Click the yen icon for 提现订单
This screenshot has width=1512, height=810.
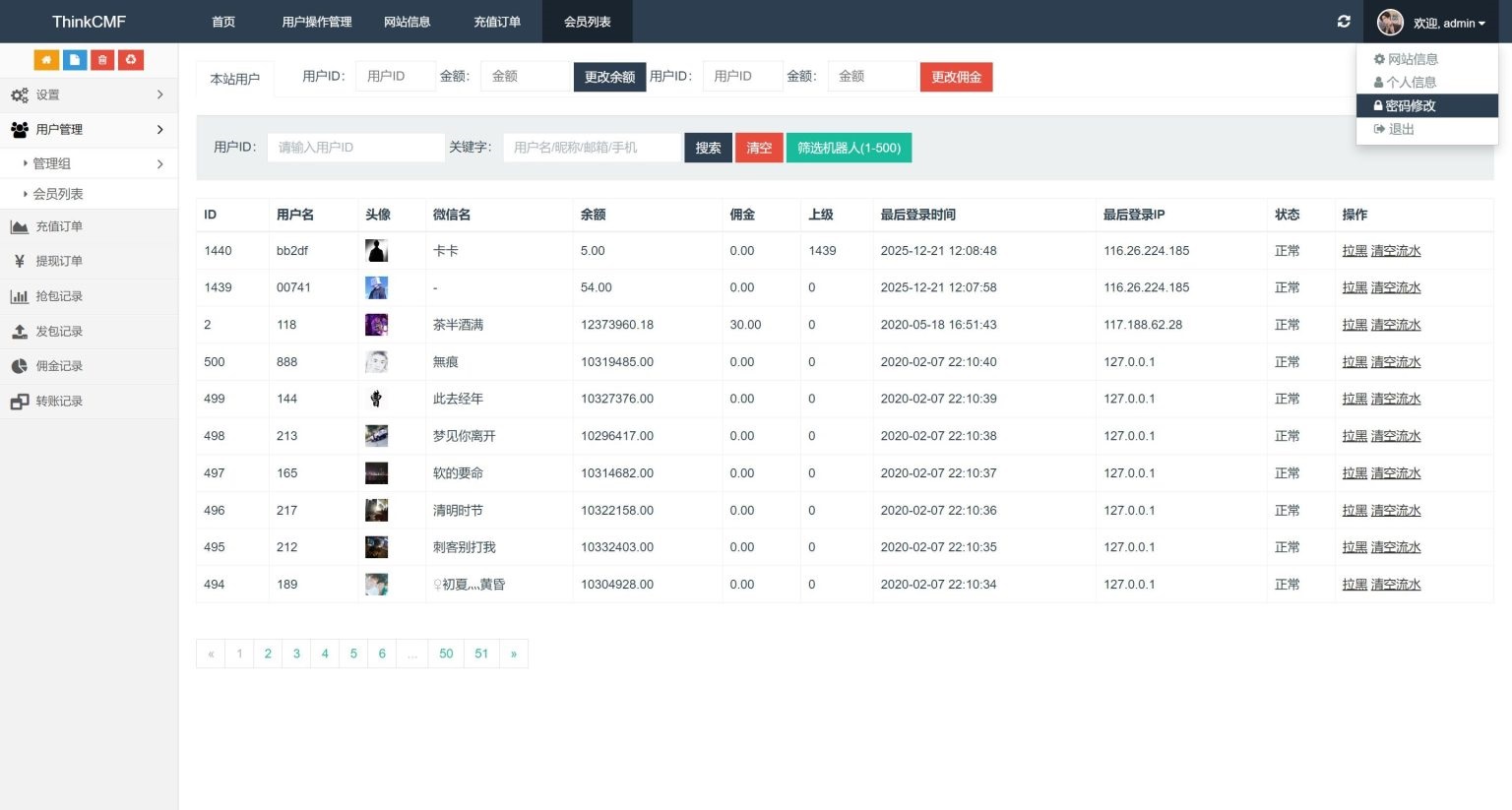(20, 261)
